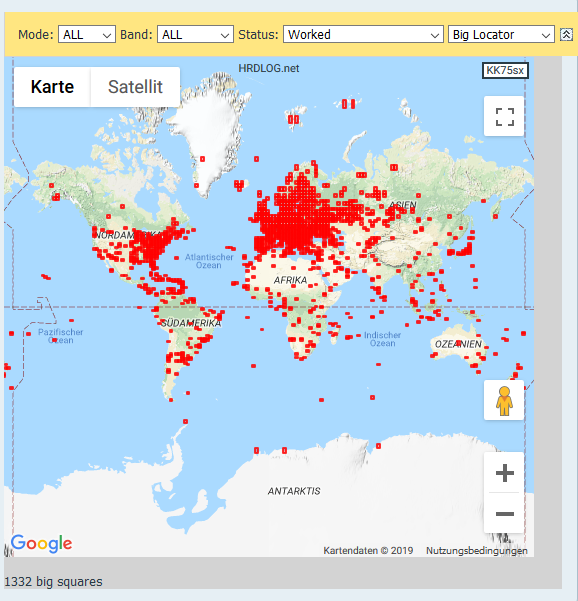Click the ANTARKTIS label on map

pos(294,491)
